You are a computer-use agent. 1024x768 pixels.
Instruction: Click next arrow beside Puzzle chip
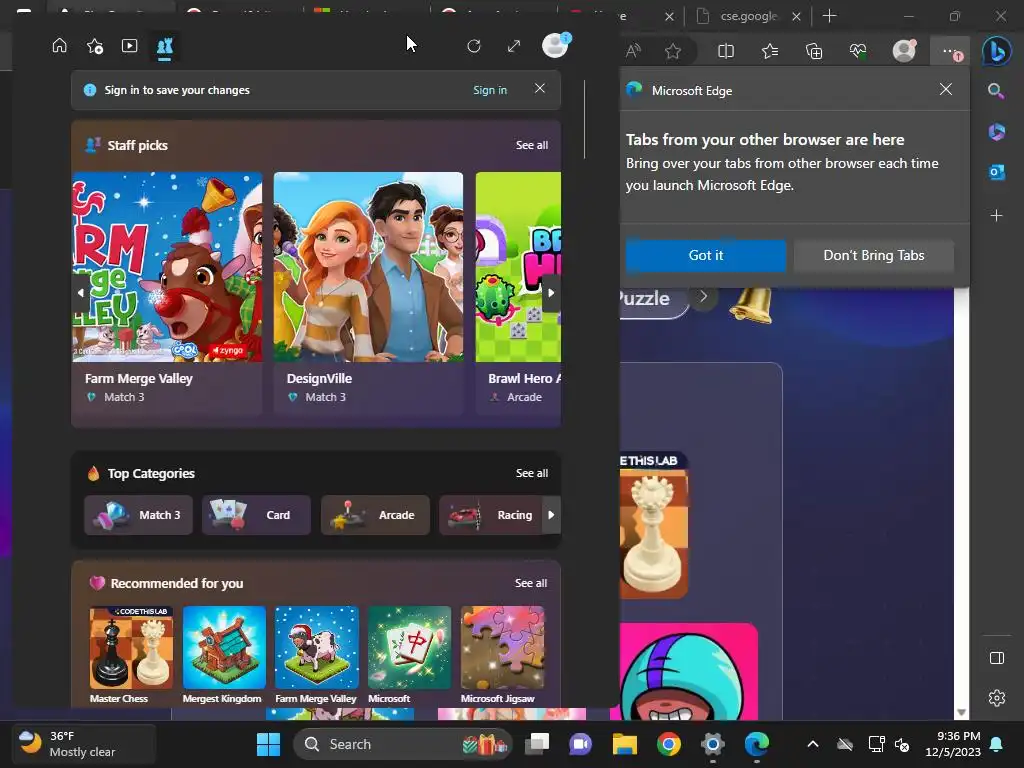(703, 296)
